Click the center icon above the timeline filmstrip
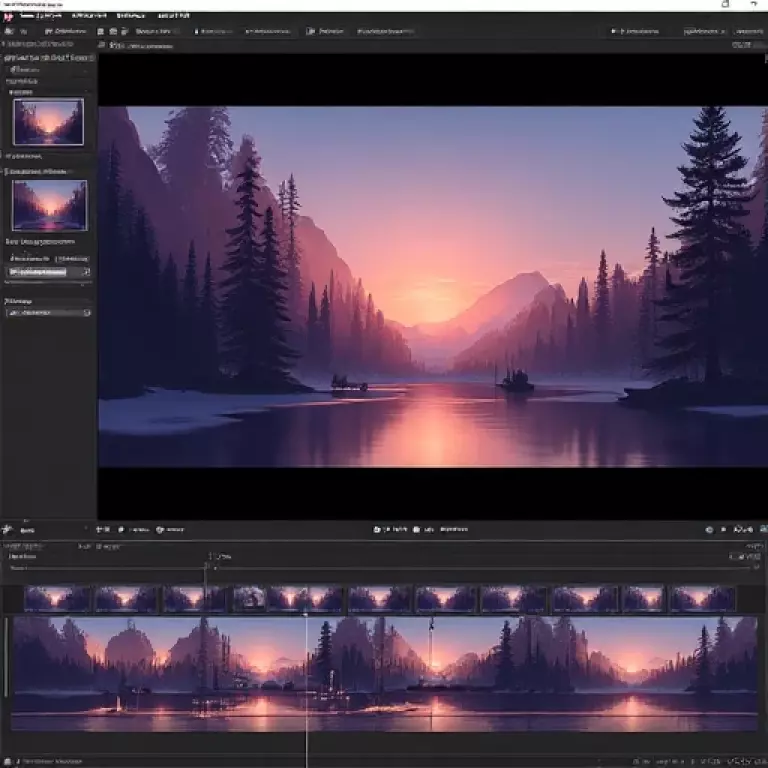Screen dimensions: 768x768 click(377, 529)
